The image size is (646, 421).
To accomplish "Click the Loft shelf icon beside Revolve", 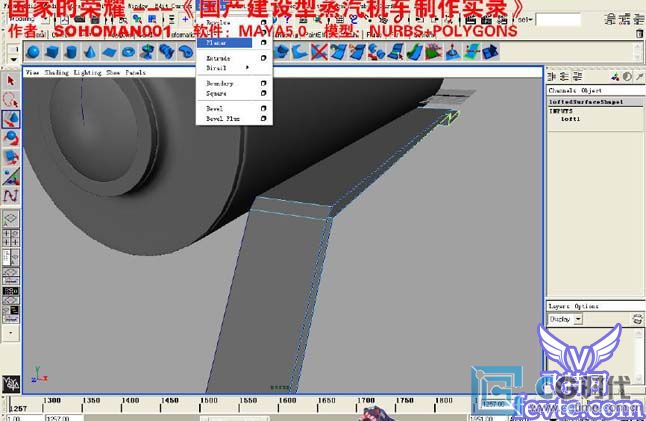I will pos(166,52).
